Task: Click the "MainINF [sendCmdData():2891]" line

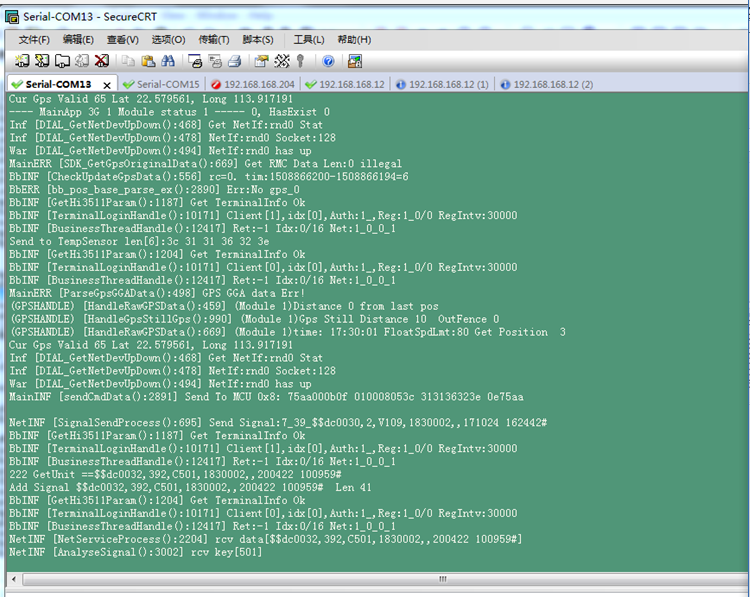Action: (266, 397)
